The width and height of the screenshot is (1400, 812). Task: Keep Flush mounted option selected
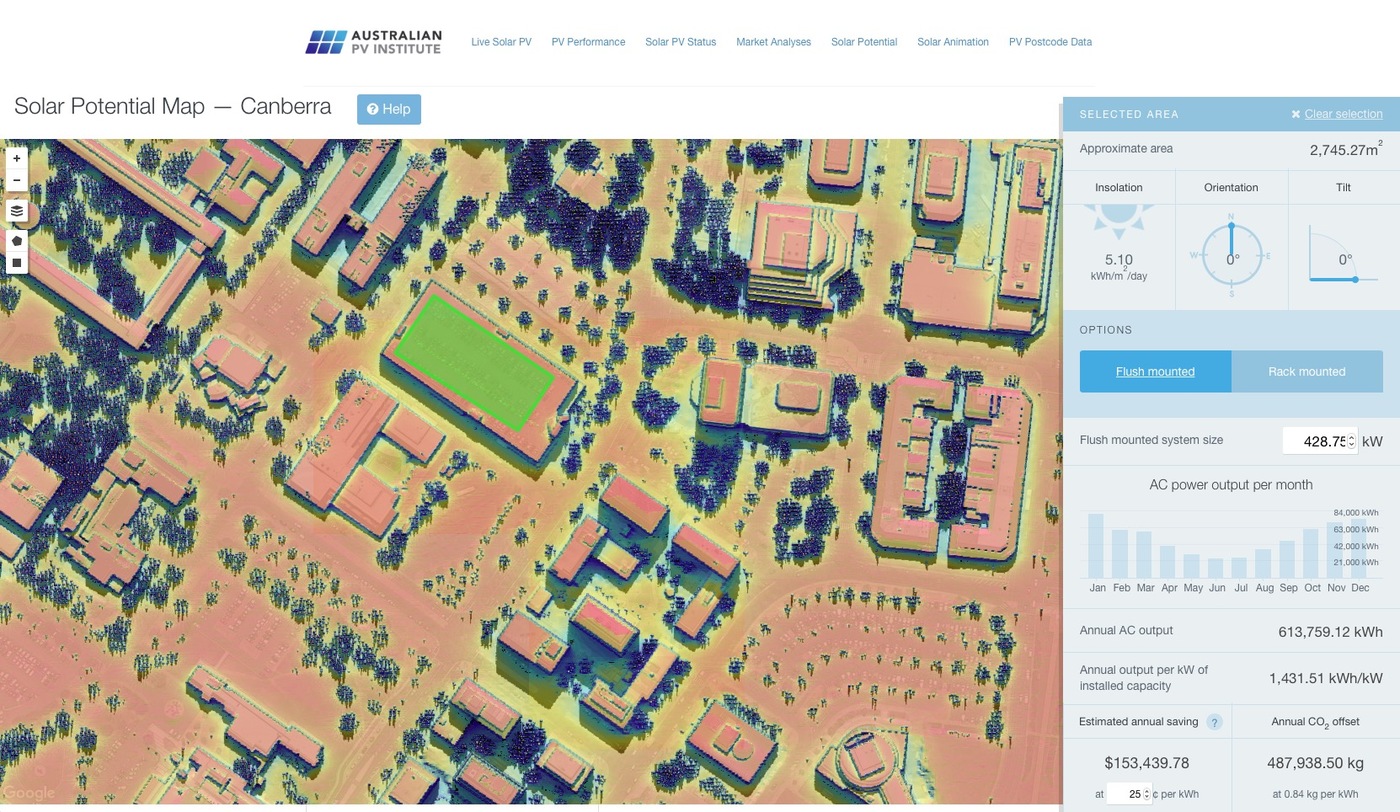(x=1155, y=371)
